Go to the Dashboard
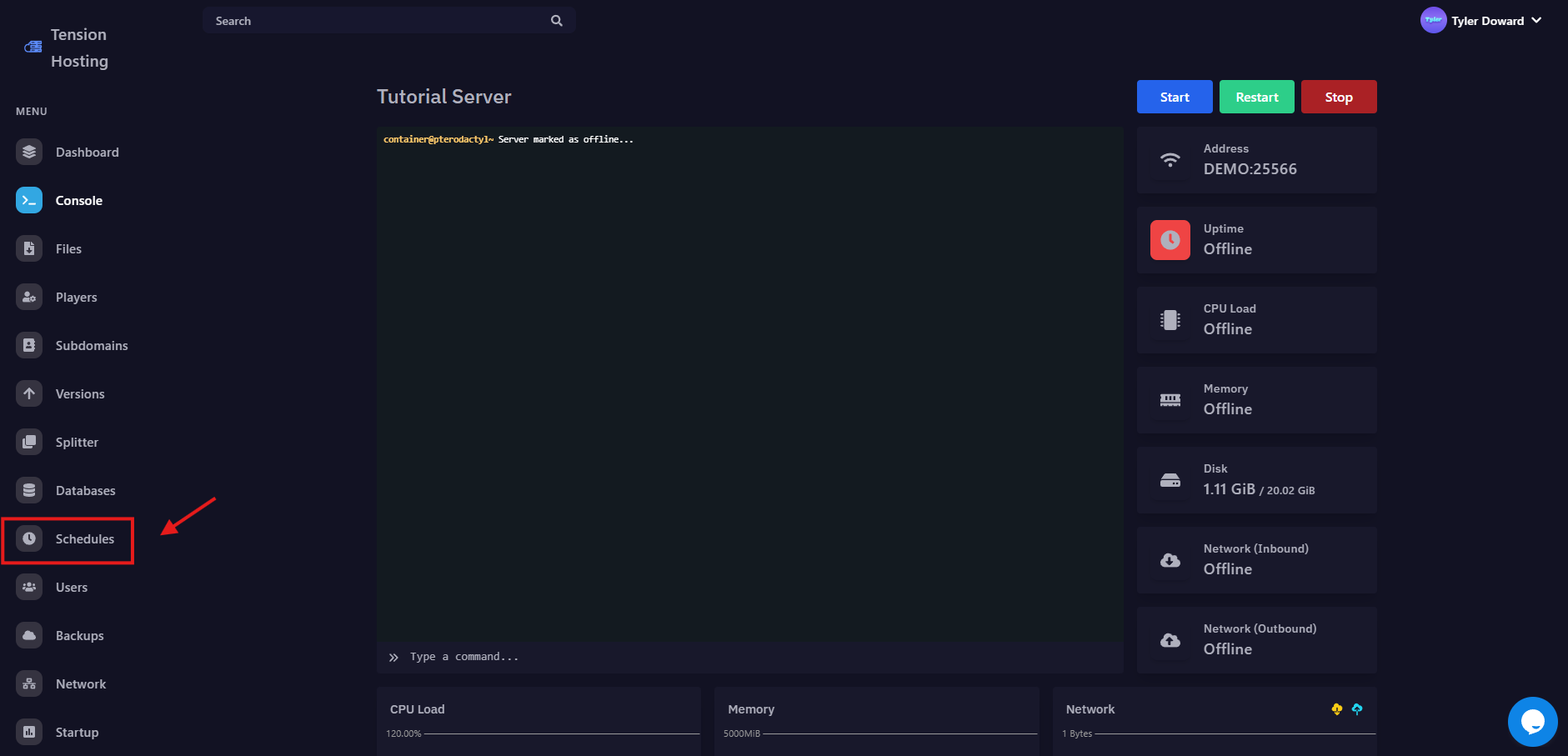The image size is (1568, 756). [87, 152]
